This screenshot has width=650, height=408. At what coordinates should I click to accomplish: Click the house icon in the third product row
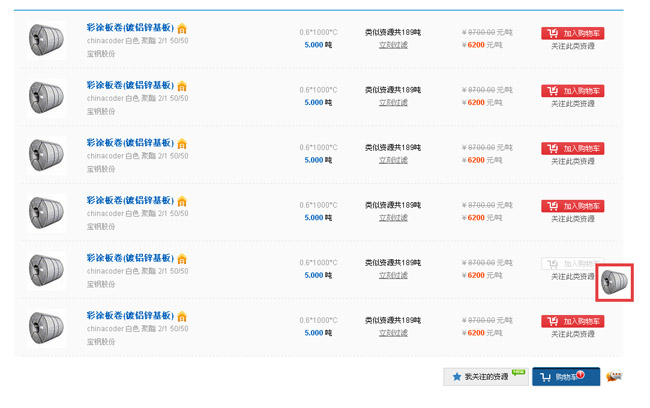[x=182, y=145]
